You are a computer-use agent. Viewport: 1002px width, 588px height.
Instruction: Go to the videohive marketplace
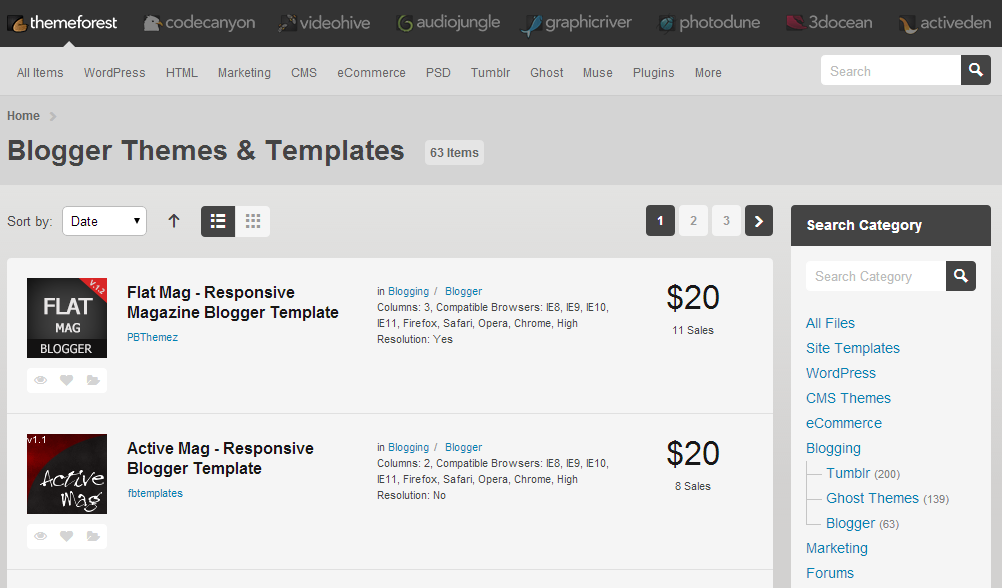325,23
